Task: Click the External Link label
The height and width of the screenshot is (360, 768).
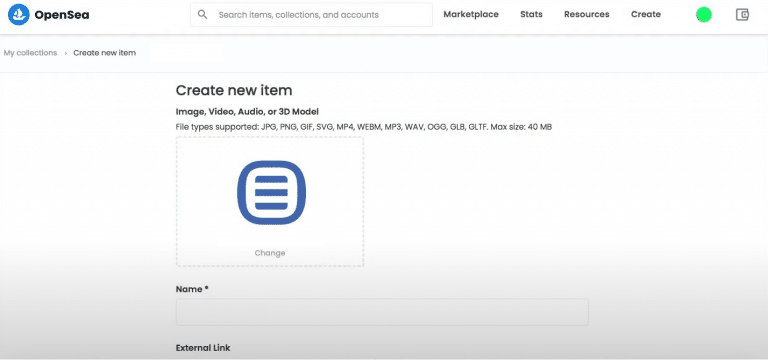Action: click(203, 348)
